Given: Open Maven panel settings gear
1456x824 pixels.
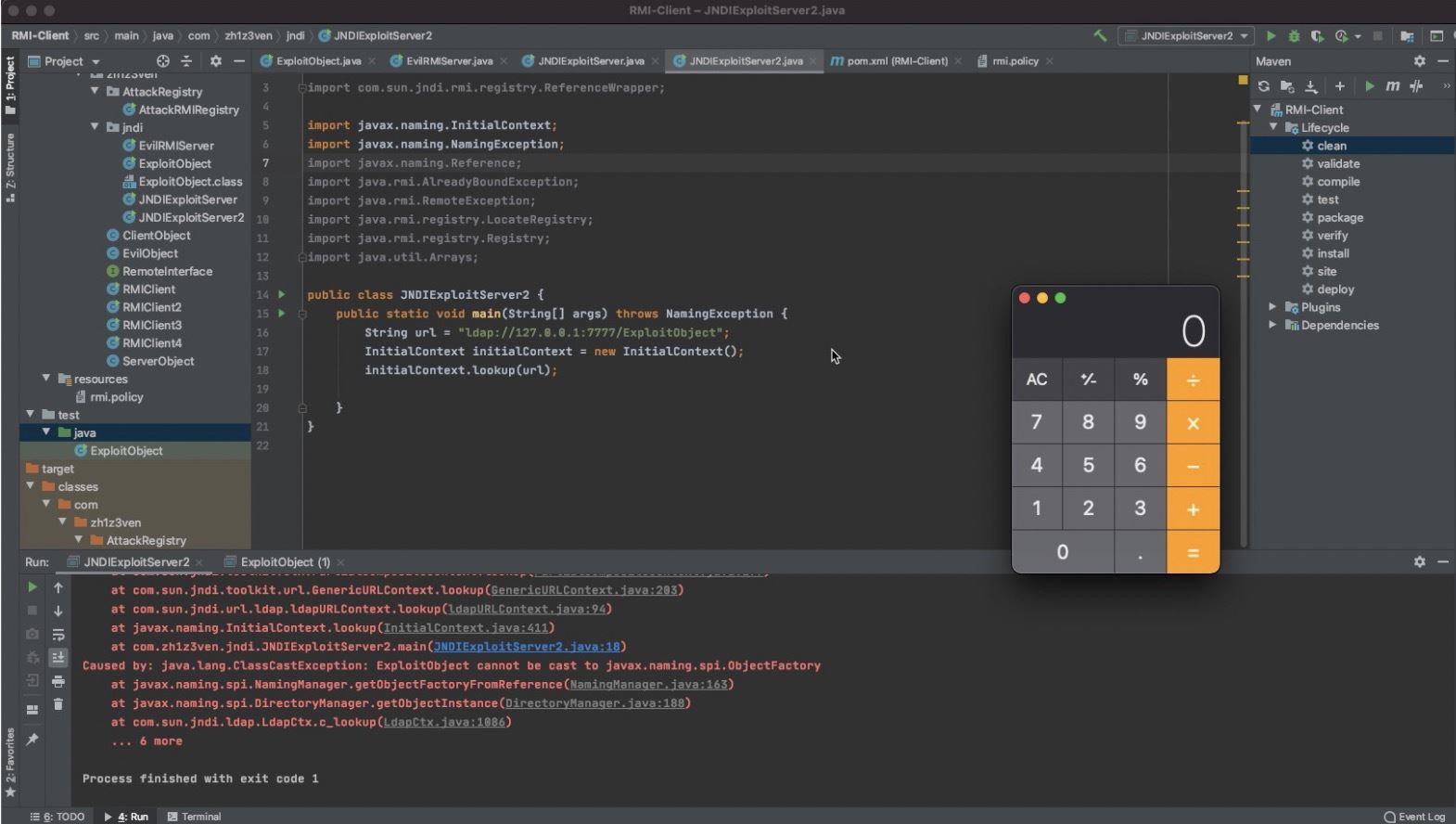Looking at the screenshot, I should 1419,61.
